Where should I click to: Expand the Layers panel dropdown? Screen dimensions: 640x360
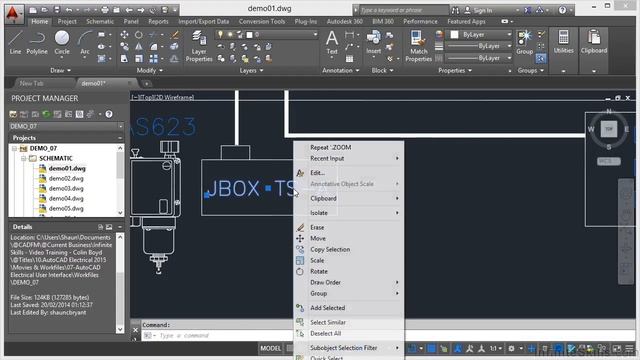[251, 70]
